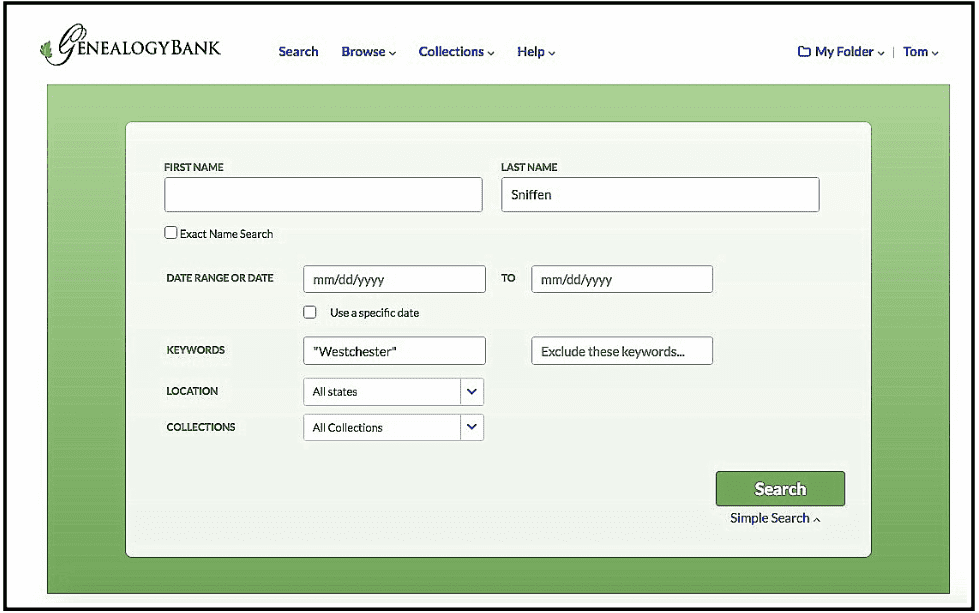Click the end date field after TO
Viewport: 979px width, 613px height.
tap(622, 279)
